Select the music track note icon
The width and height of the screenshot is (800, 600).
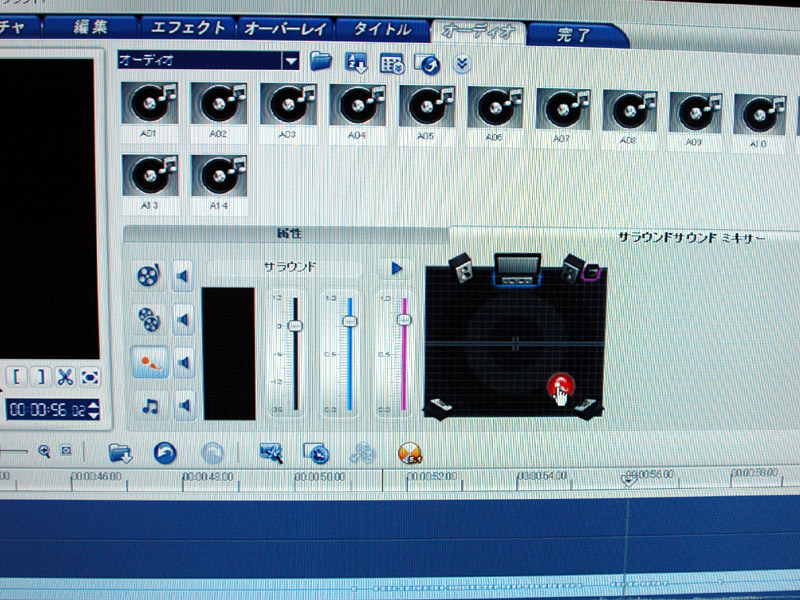[x=150, y=406]
